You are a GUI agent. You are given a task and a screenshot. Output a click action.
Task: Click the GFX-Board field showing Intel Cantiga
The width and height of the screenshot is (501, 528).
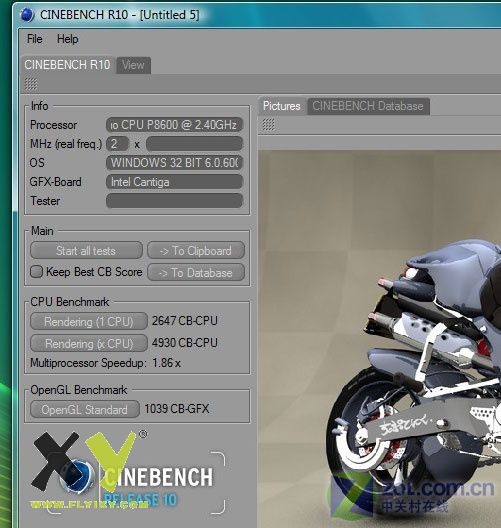tap(174, 182)
